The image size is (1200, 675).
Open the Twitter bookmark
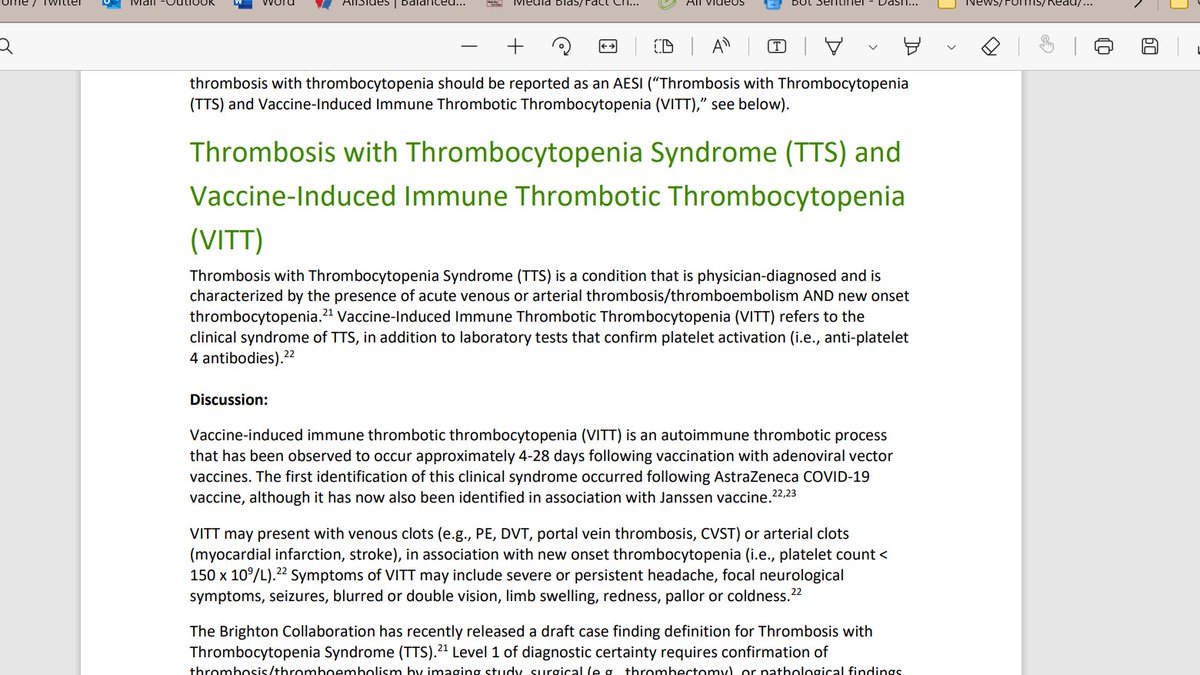tap(40, 4)
